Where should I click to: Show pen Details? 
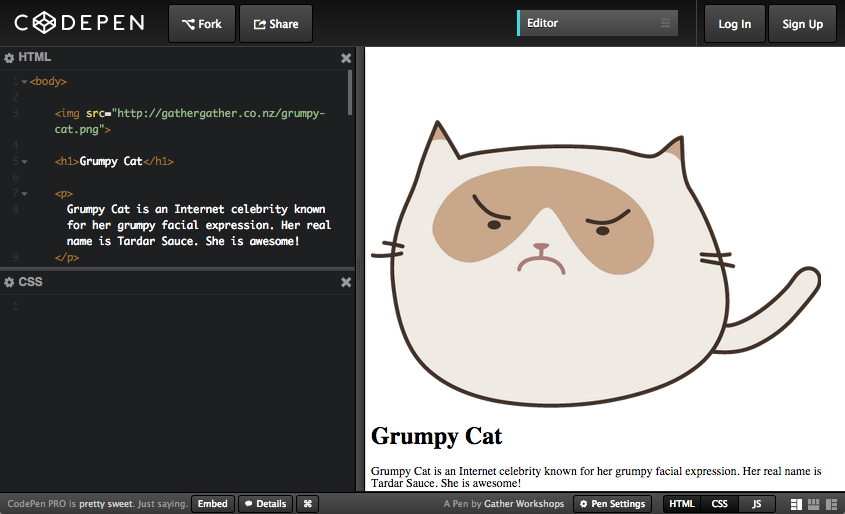pyautogui.click(x=266, y=504)
